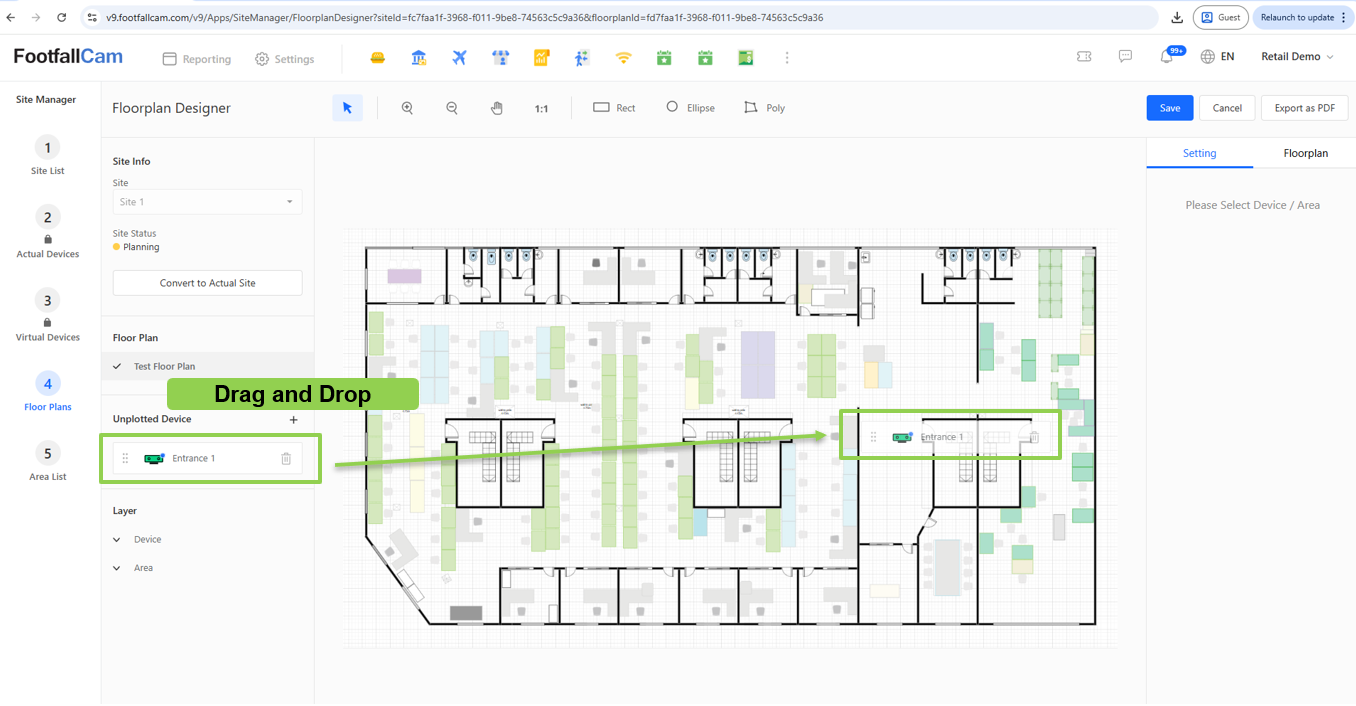
Task: Click the zoom in magnifier
Action: pos(407,108)
